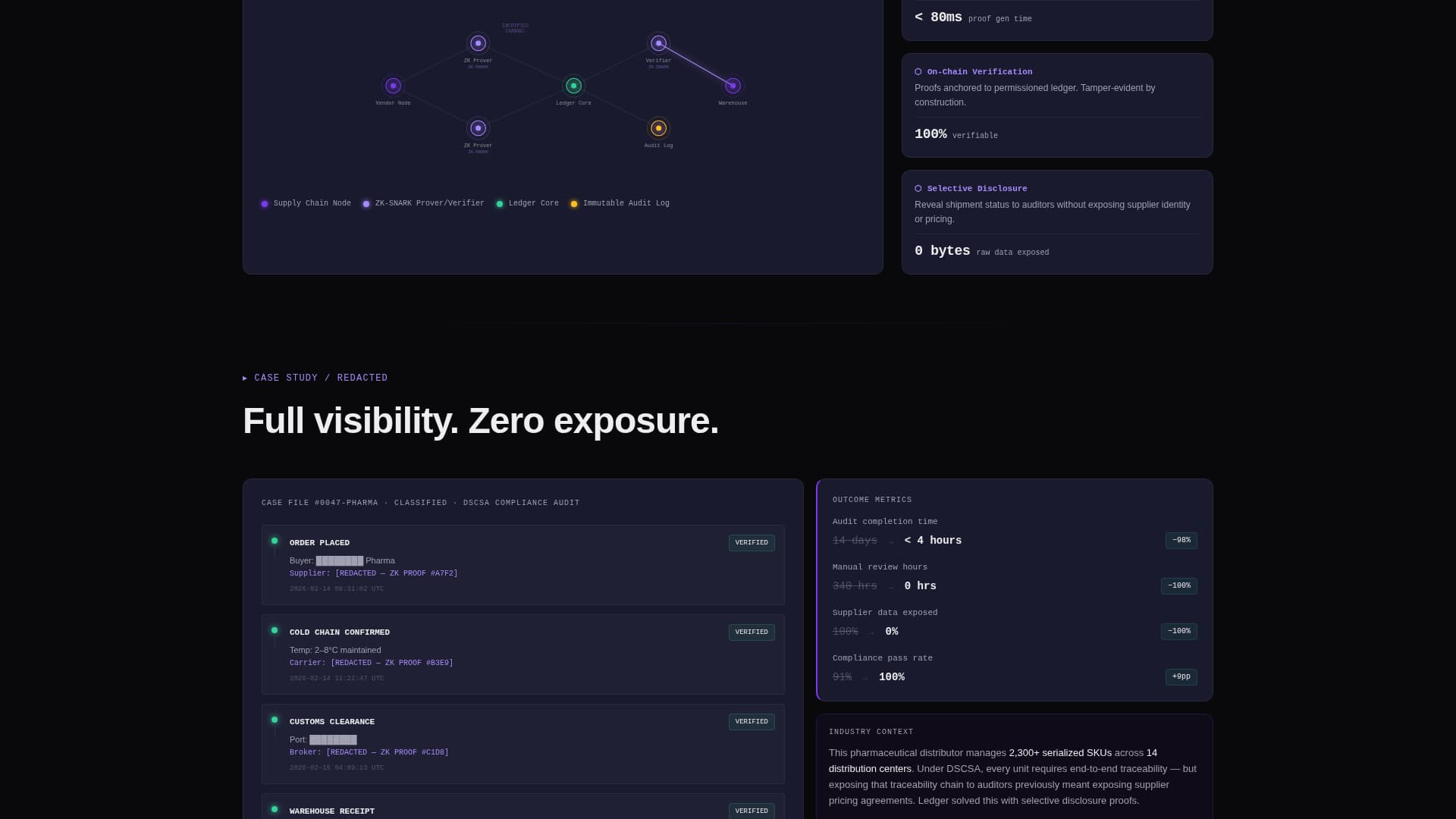Screen dimensions: 1456x819
Task: Click the '0 hrs' manual review result
Action: (x=921, y=587)
